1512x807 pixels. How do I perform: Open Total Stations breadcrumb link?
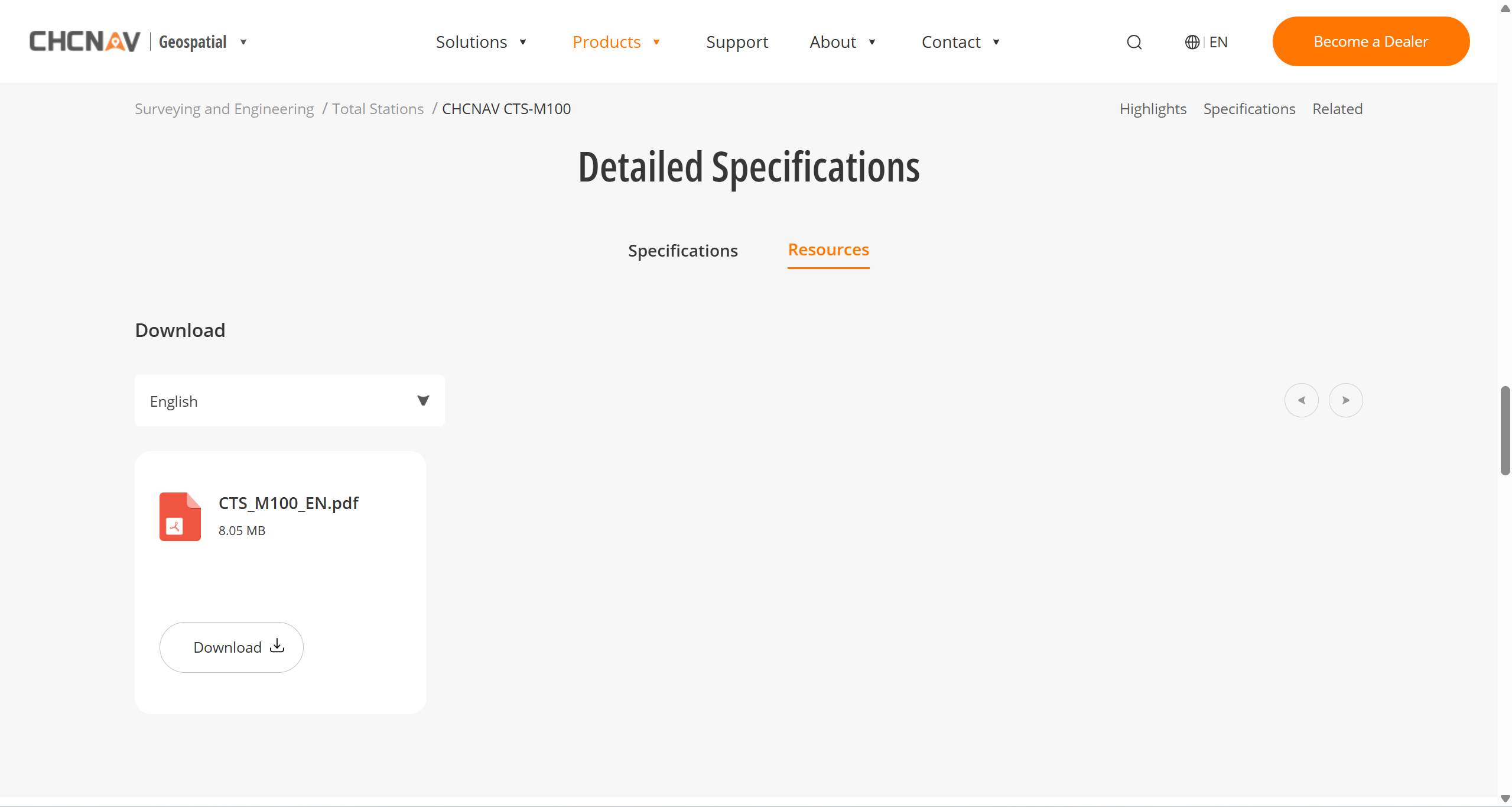(378, 109)
